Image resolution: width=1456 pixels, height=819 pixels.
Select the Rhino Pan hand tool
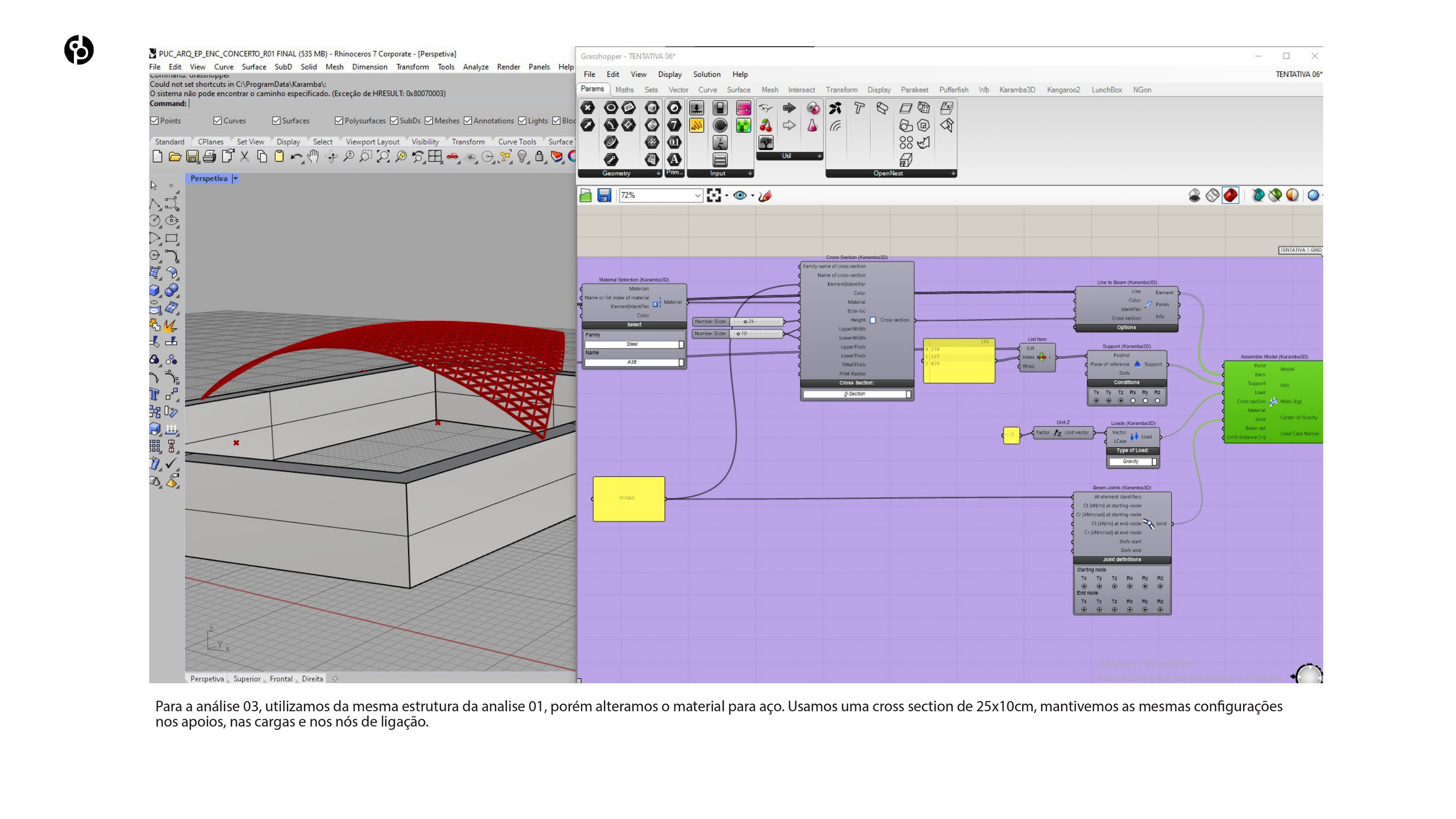313,157
